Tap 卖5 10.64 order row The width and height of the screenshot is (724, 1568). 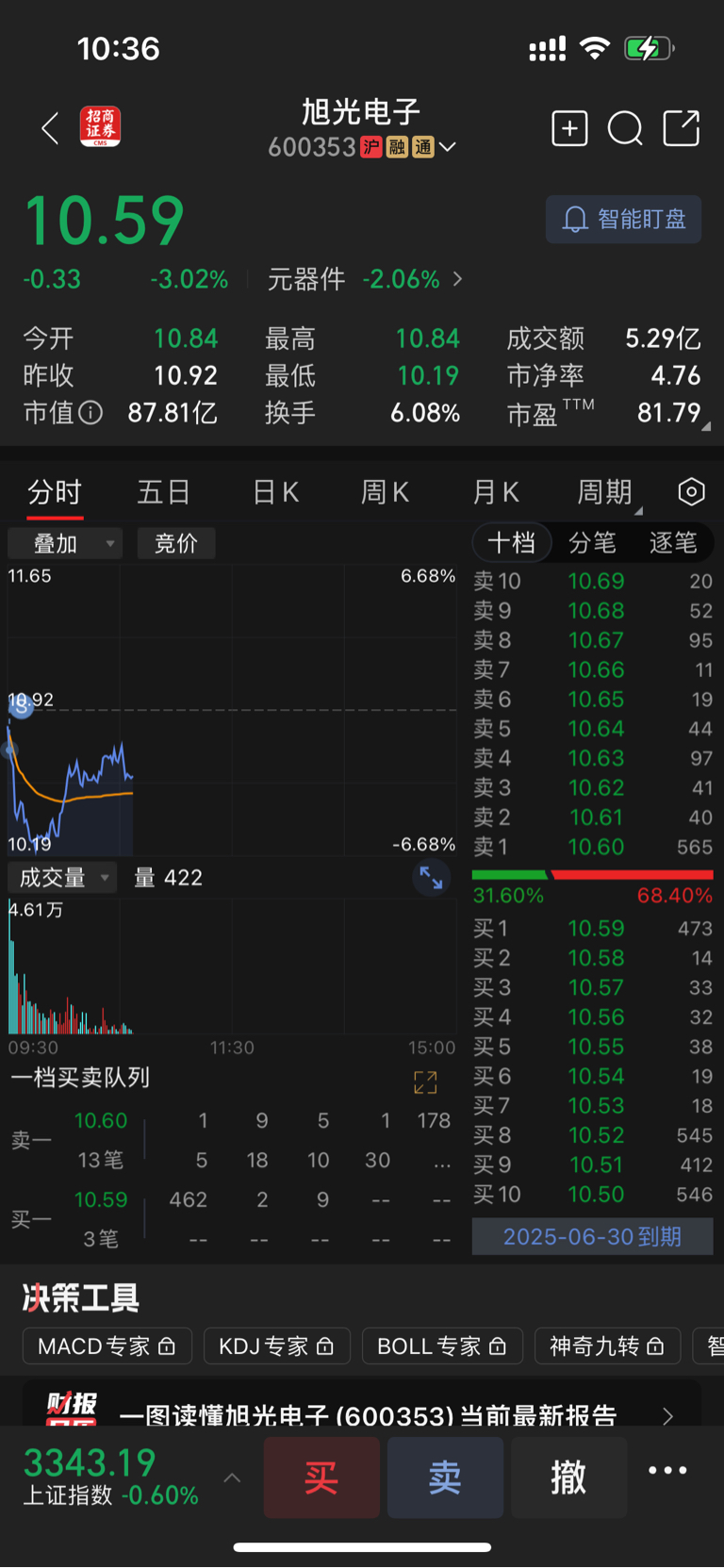[x=592, y=728]
